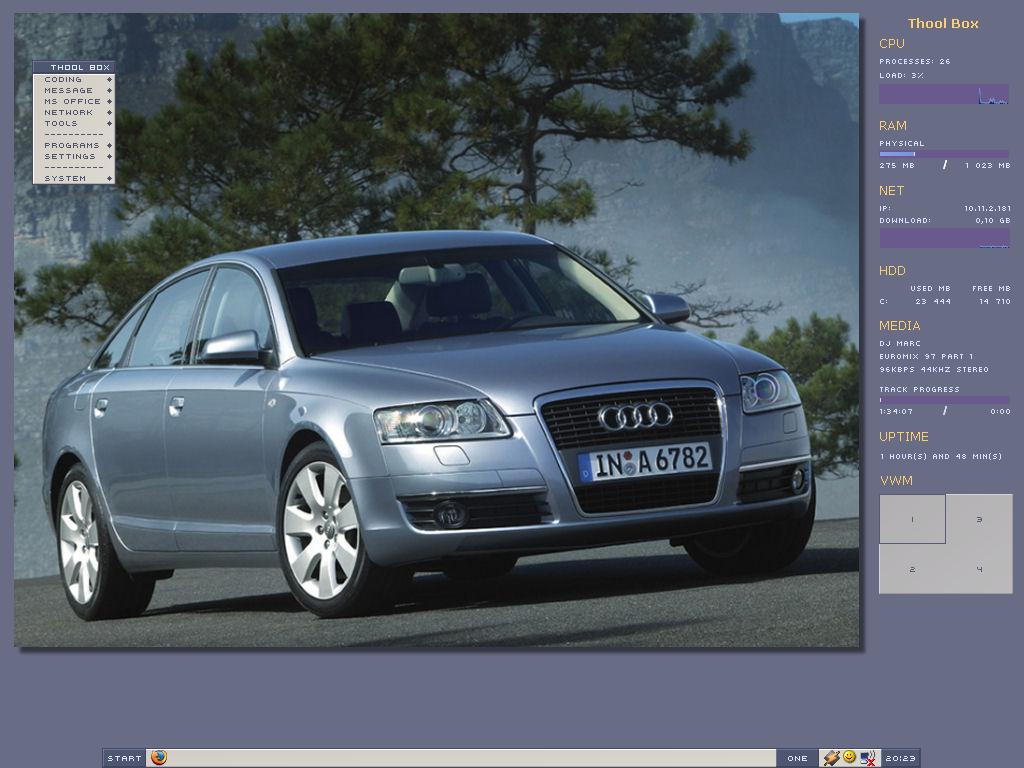This screenshot has height=768, width=1024.
Task: Open the Settings submenu
Action: [x=74, y=156]
